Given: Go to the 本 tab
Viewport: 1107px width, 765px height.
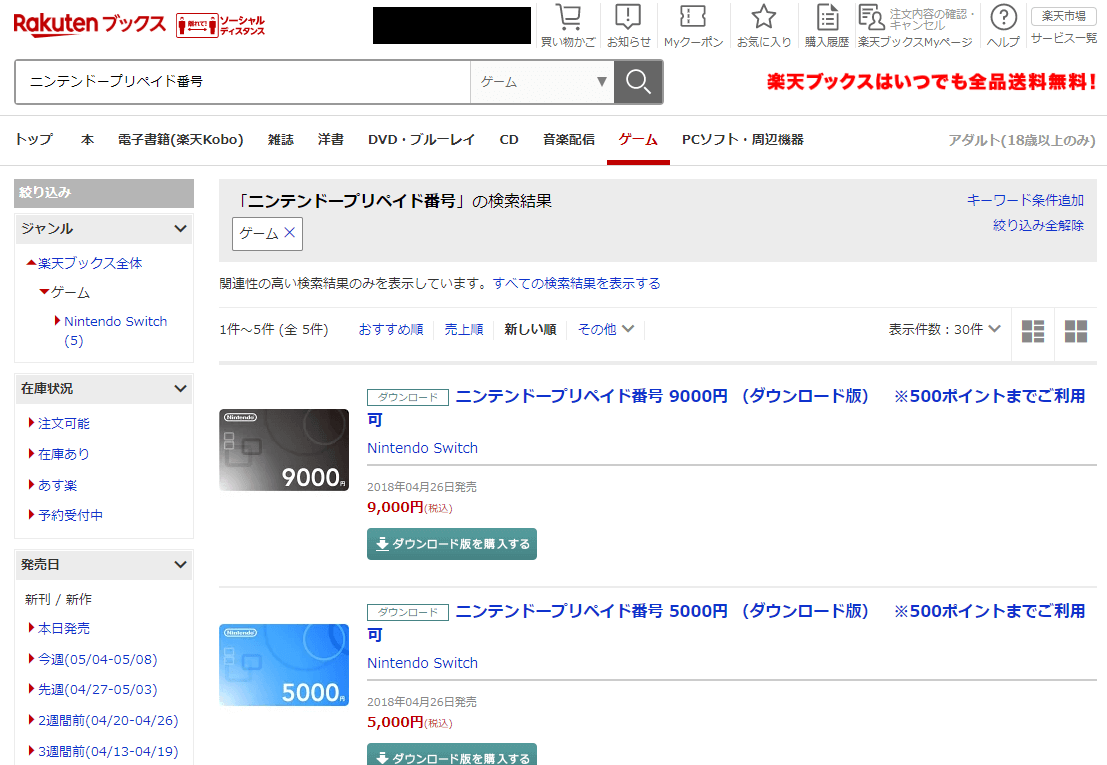Looking at the screenshot, I should click(87, 140).
